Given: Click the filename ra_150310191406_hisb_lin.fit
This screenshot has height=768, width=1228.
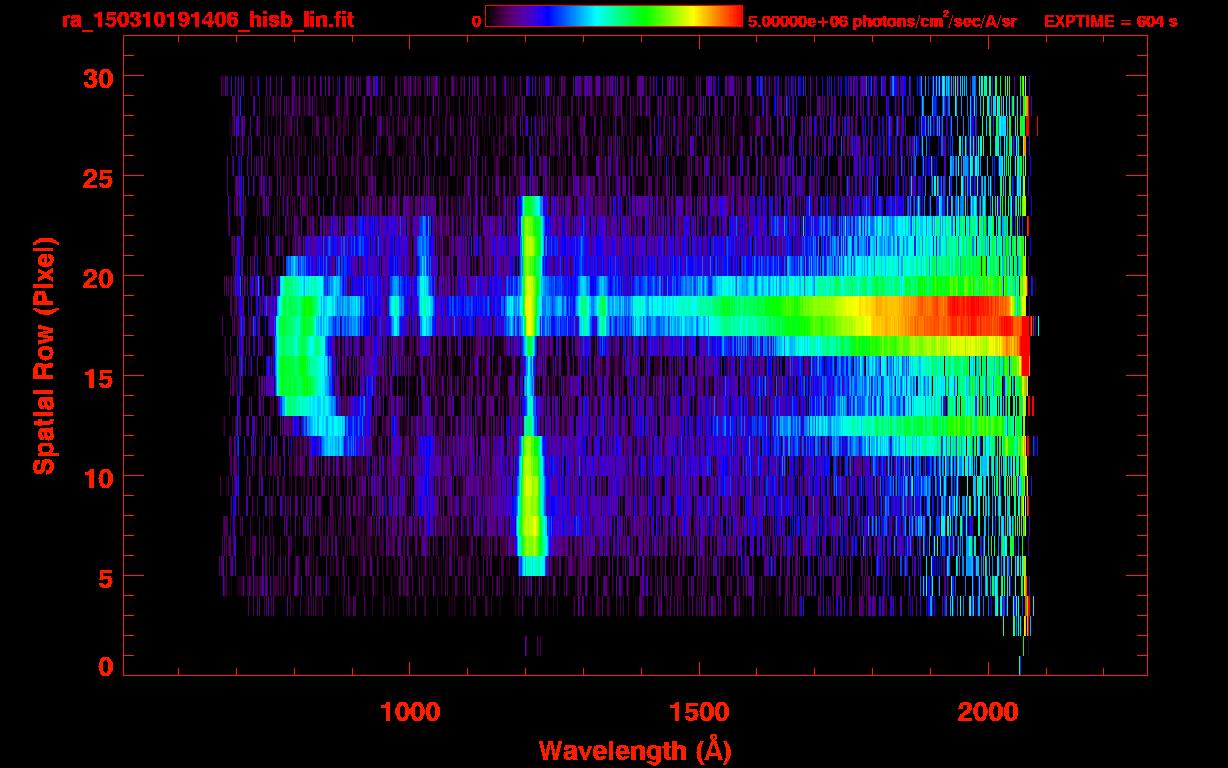Looking at the screenshot, I should point(207,20).
